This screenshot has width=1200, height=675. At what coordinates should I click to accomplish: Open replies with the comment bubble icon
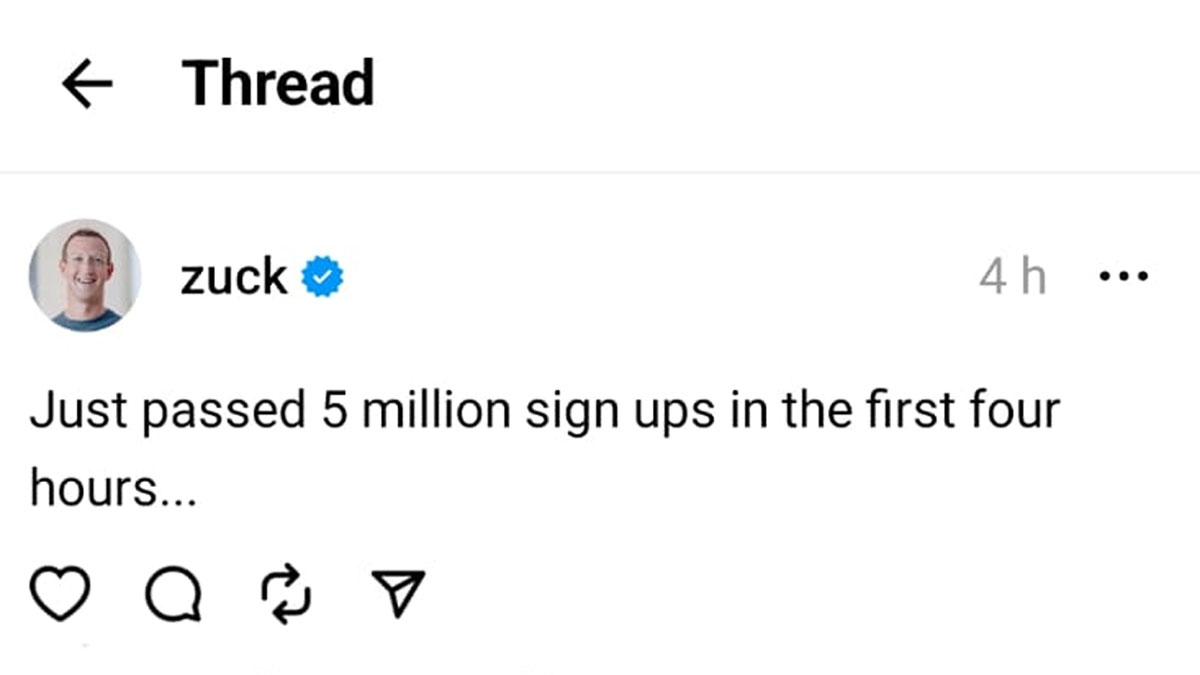[x=173, y=597]
